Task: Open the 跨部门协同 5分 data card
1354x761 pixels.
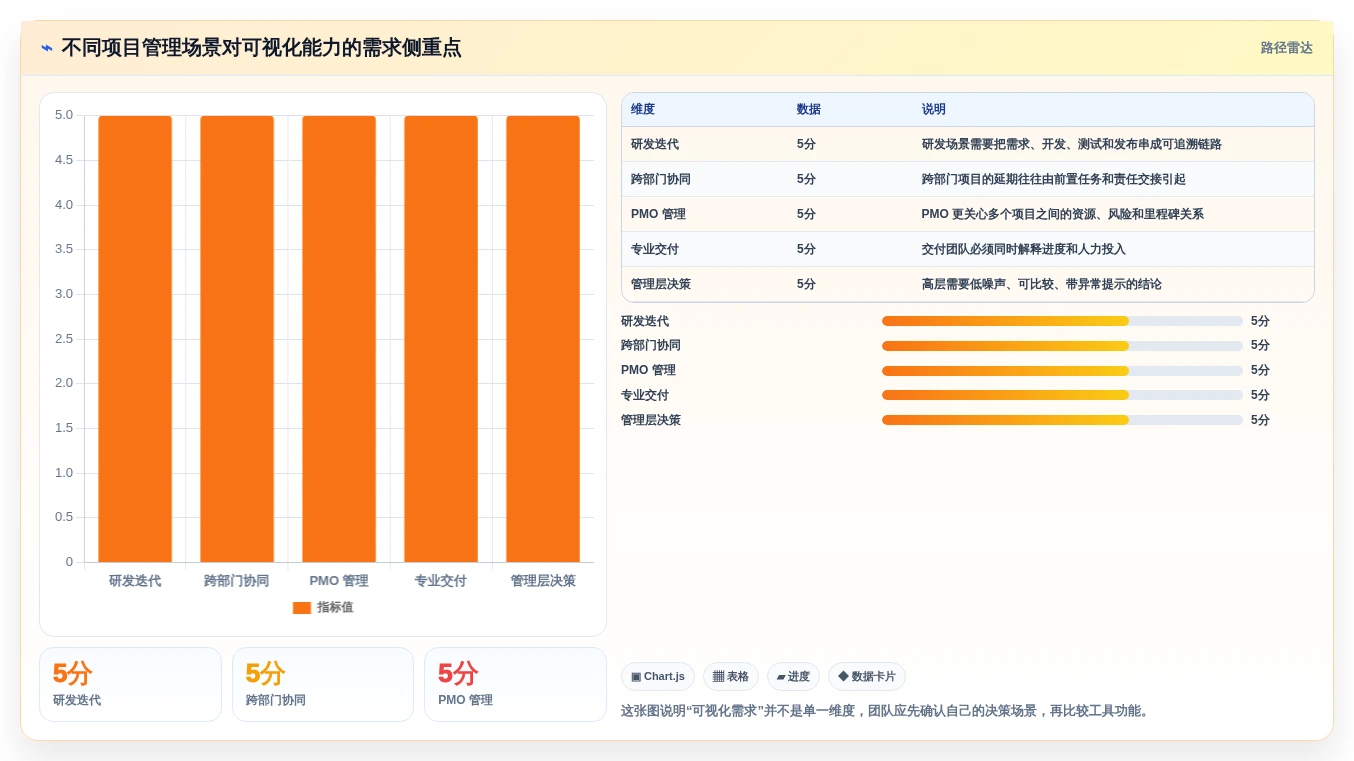Action: pyautogui.click(x=323, y=685)
